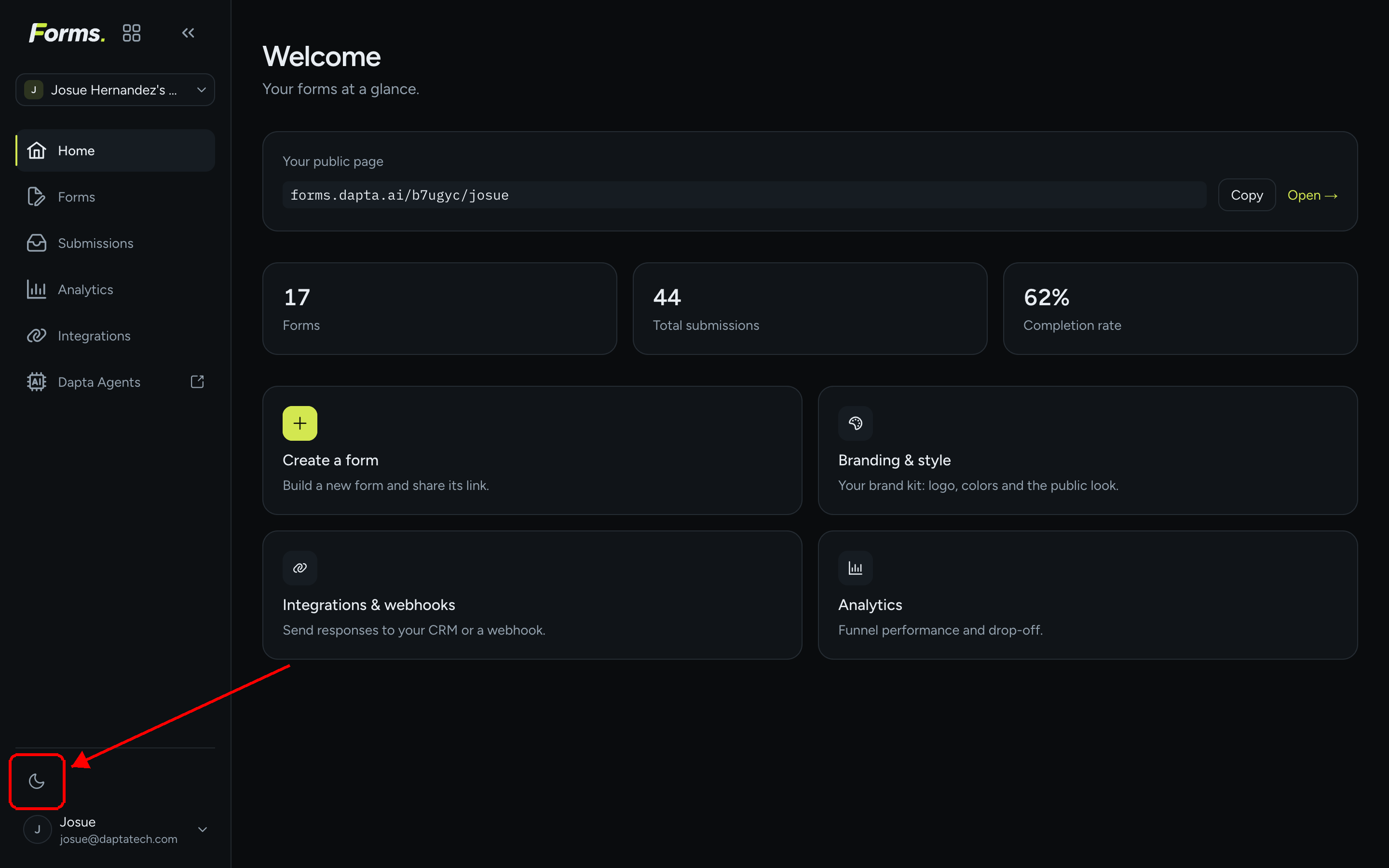Toggle dark mode moon icon
Image resolution: width=1389 pixels, height=868 pixels.
(x=37, y=781)
